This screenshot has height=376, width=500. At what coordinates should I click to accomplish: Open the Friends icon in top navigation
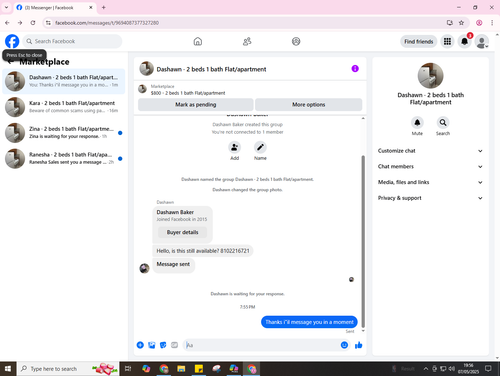click(x=247, y=41)
